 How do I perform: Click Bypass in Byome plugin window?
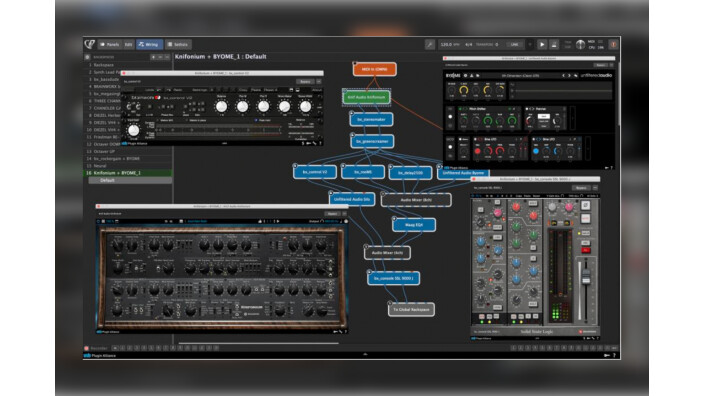(601, 65)
